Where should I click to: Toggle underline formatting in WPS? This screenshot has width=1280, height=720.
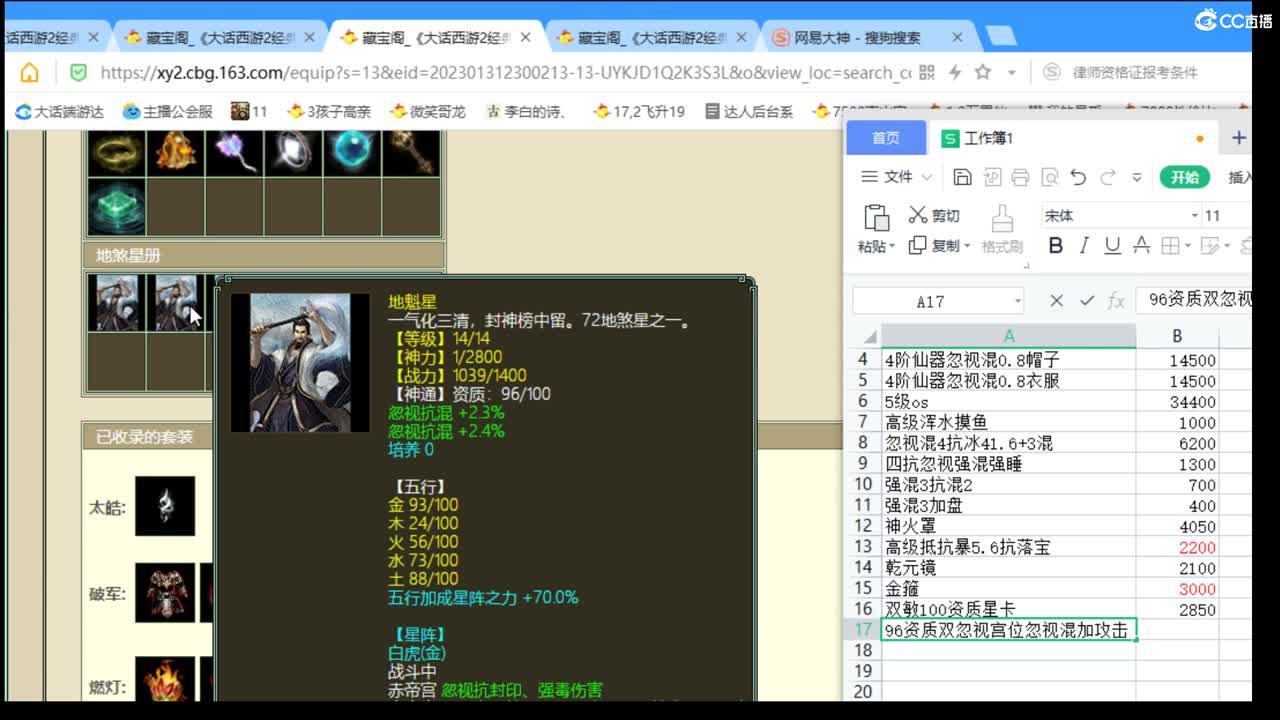(1112, 246)
